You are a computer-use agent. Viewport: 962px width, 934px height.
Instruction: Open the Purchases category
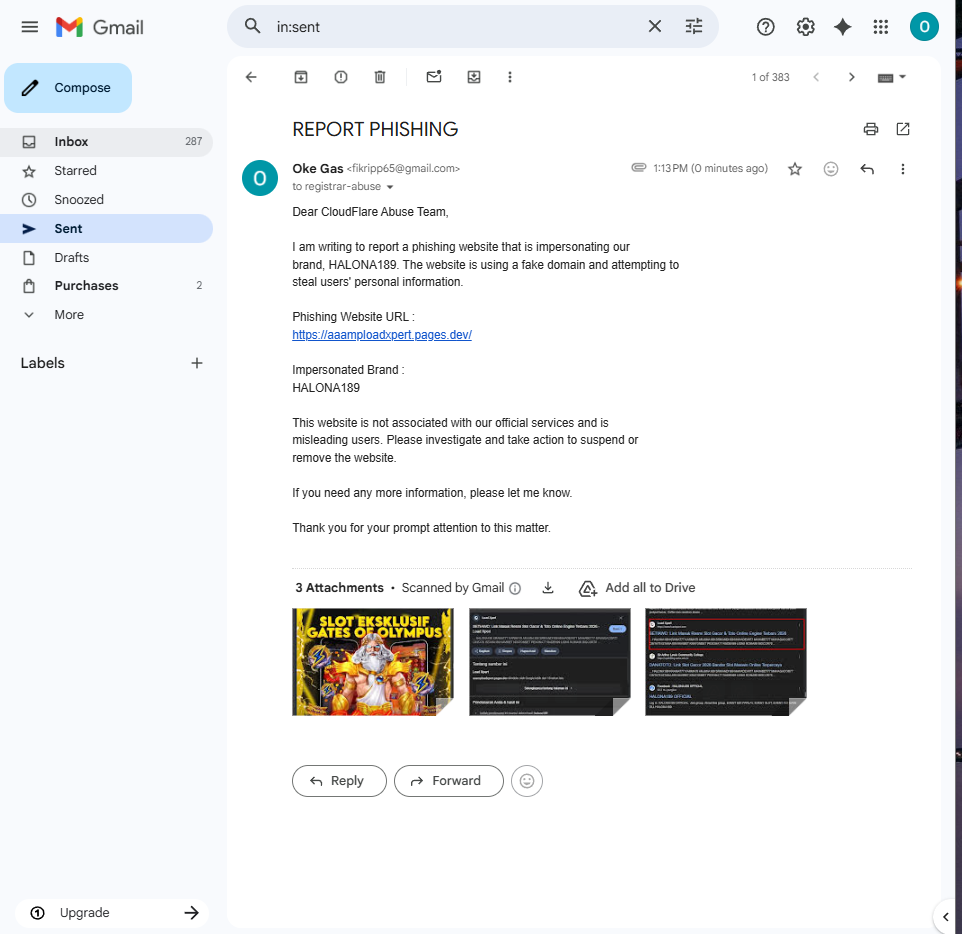coord(107,285)
